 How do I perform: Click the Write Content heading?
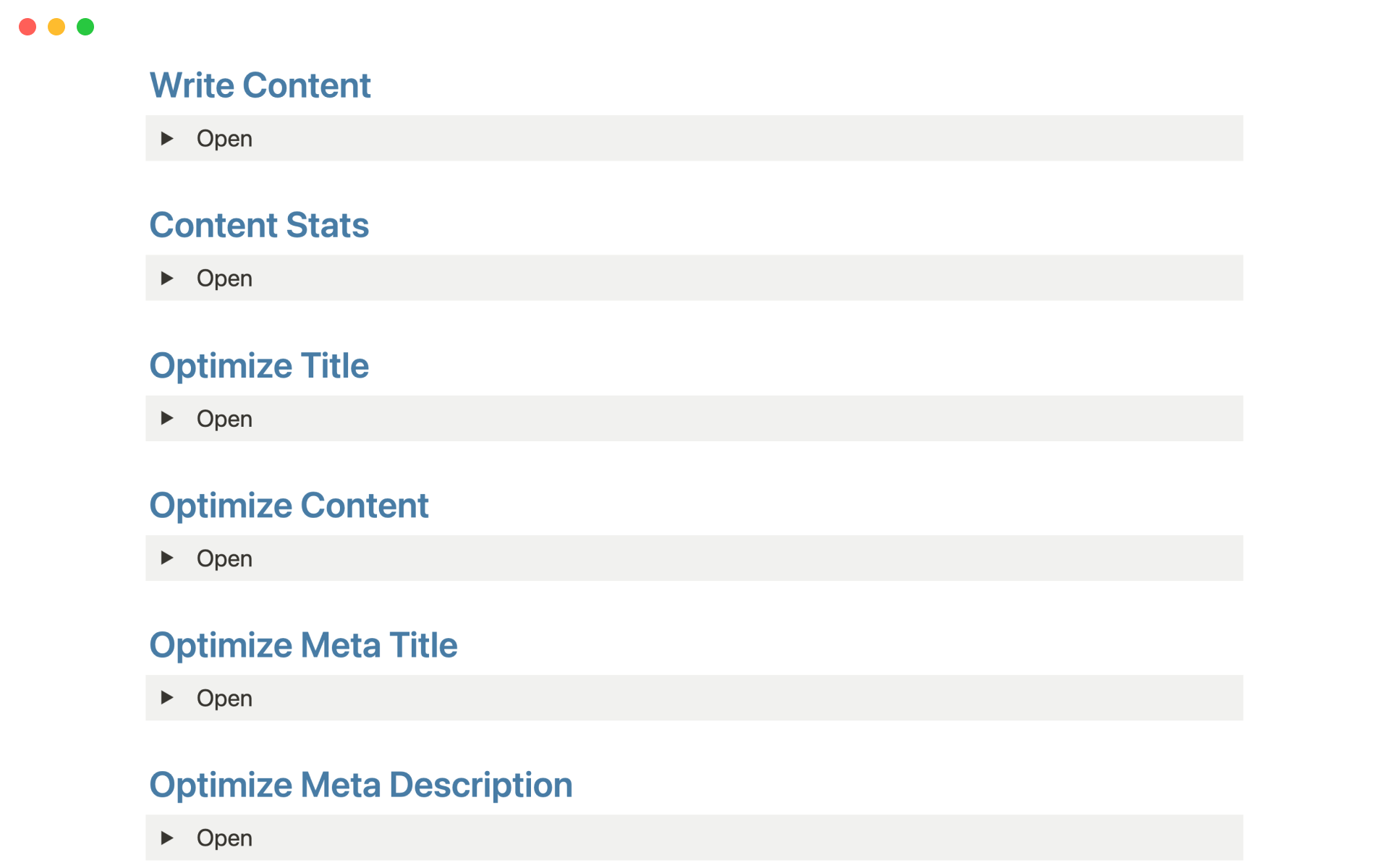[x=260, y=85]
